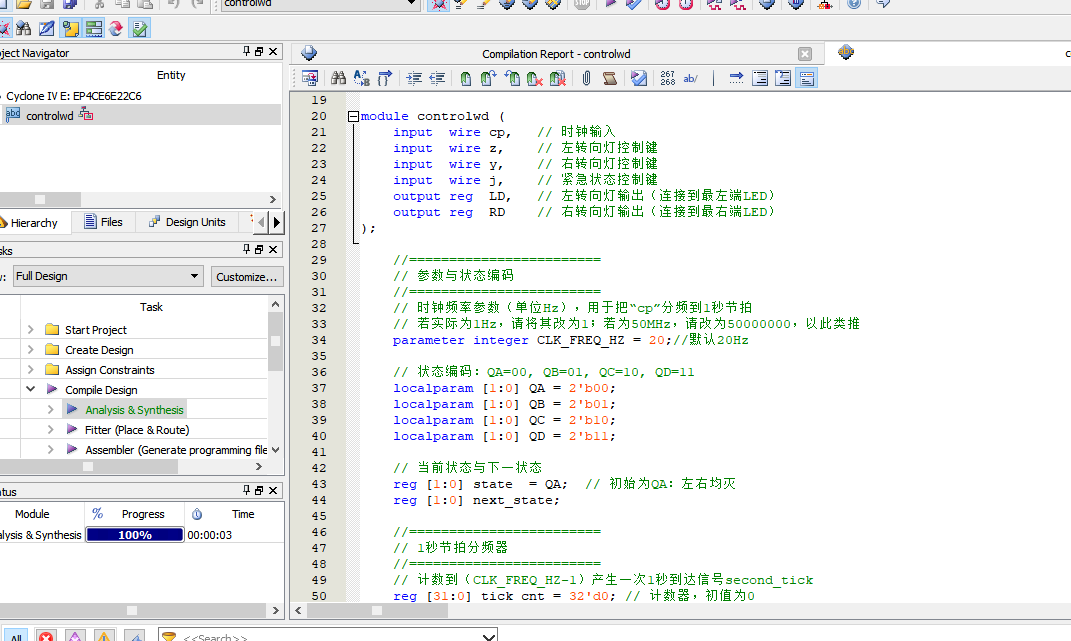Show previous Project Navigator tabs arrow
Screen dimensions: 1071x641
pos(261,222)
